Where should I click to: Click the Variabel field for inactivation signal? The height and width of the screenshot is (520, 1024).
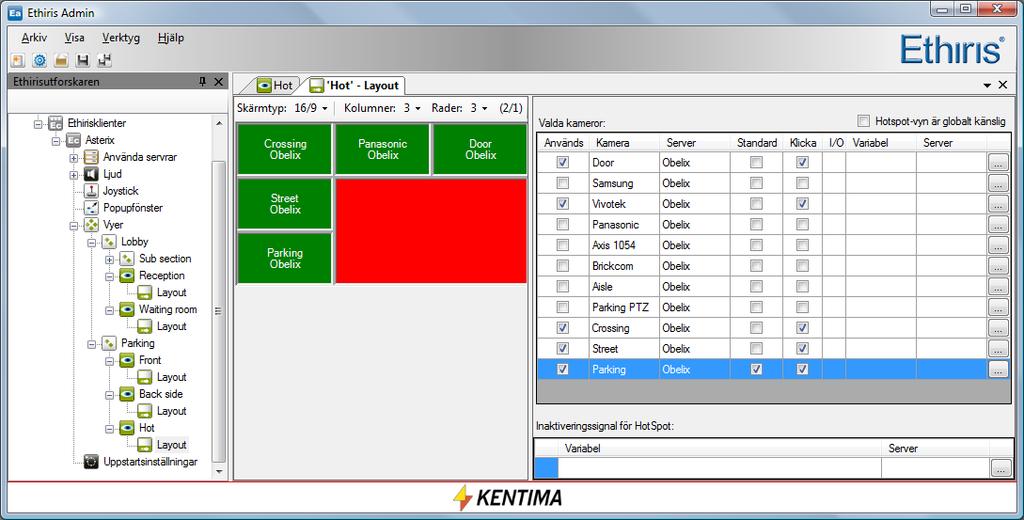(x=719, y=468)
